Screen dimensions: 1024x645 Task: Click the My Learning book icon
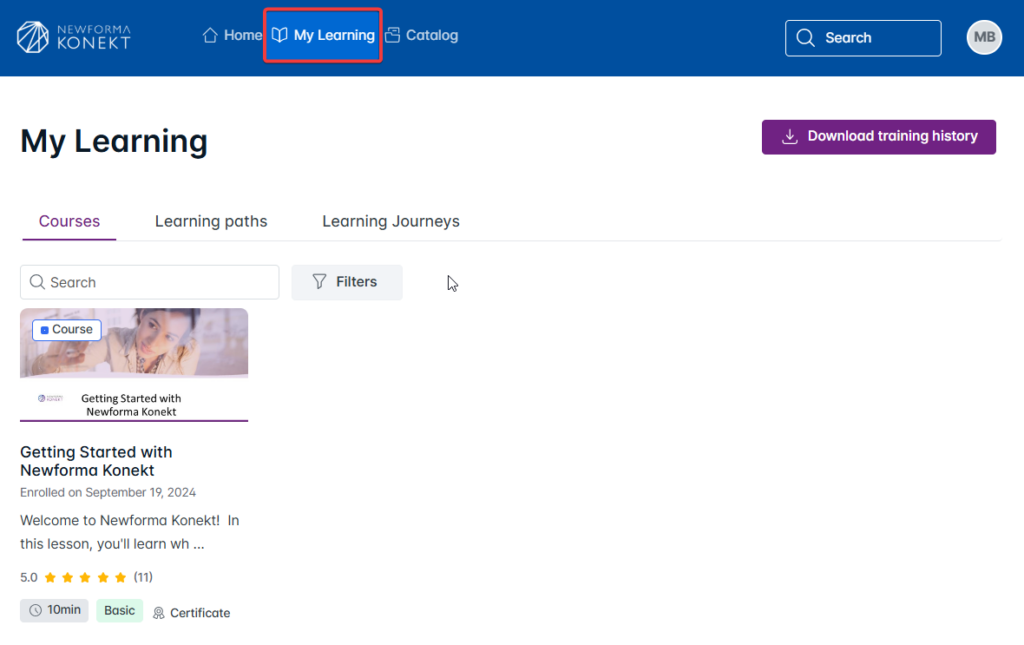click(280, 35)
